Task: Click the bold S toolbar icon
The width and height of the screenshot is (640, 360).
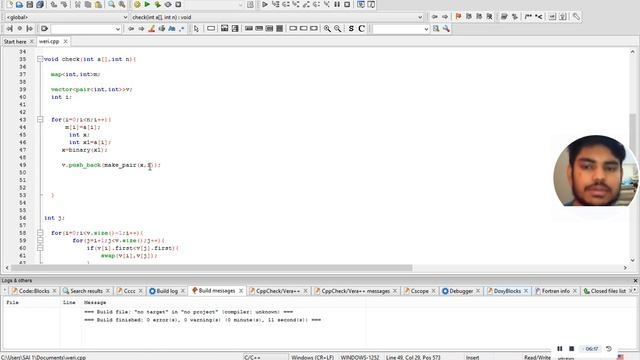Action: [351, 29]
